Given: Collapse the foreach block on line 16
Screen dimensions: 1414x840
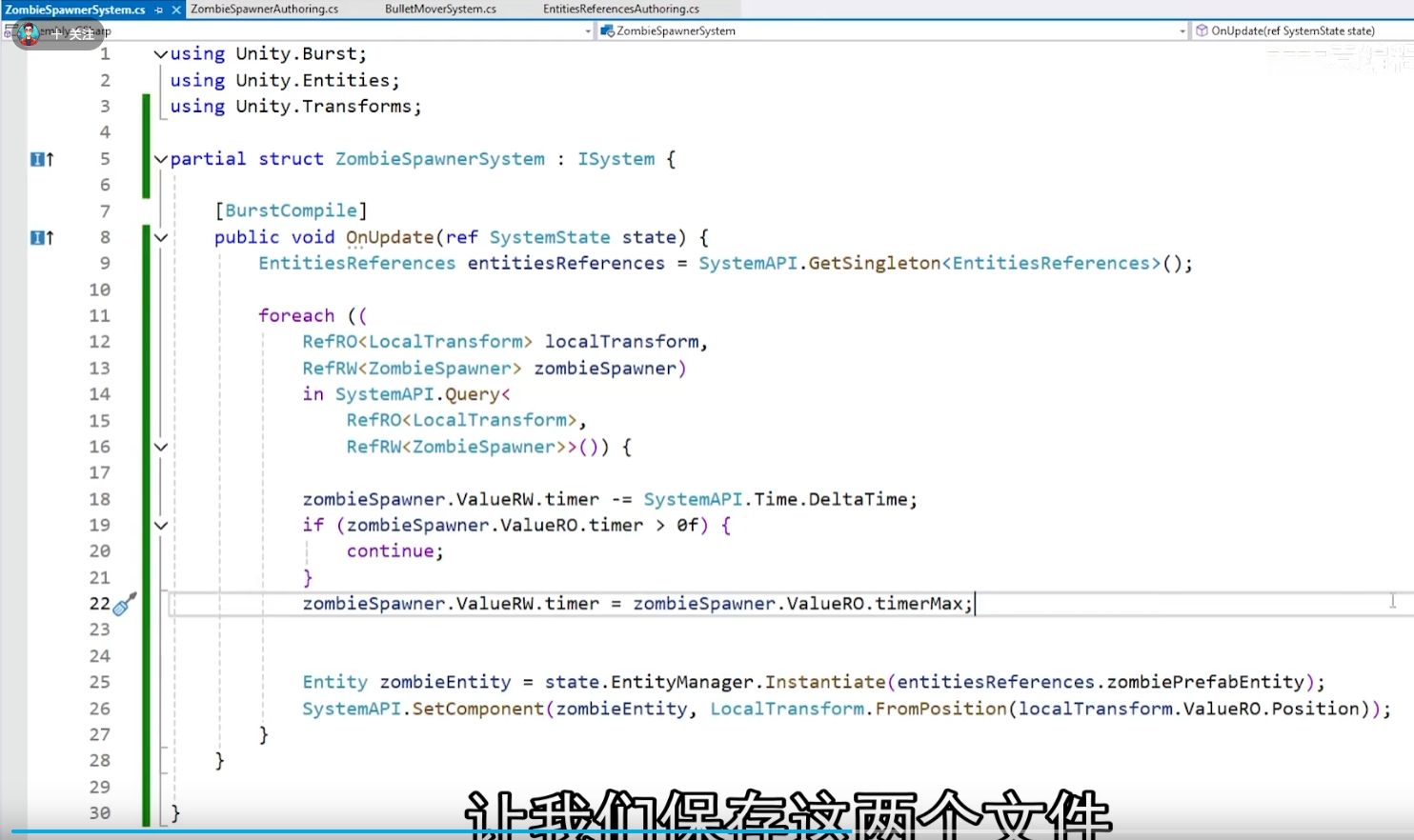Looking at the screenshot, I should [161, 447].
